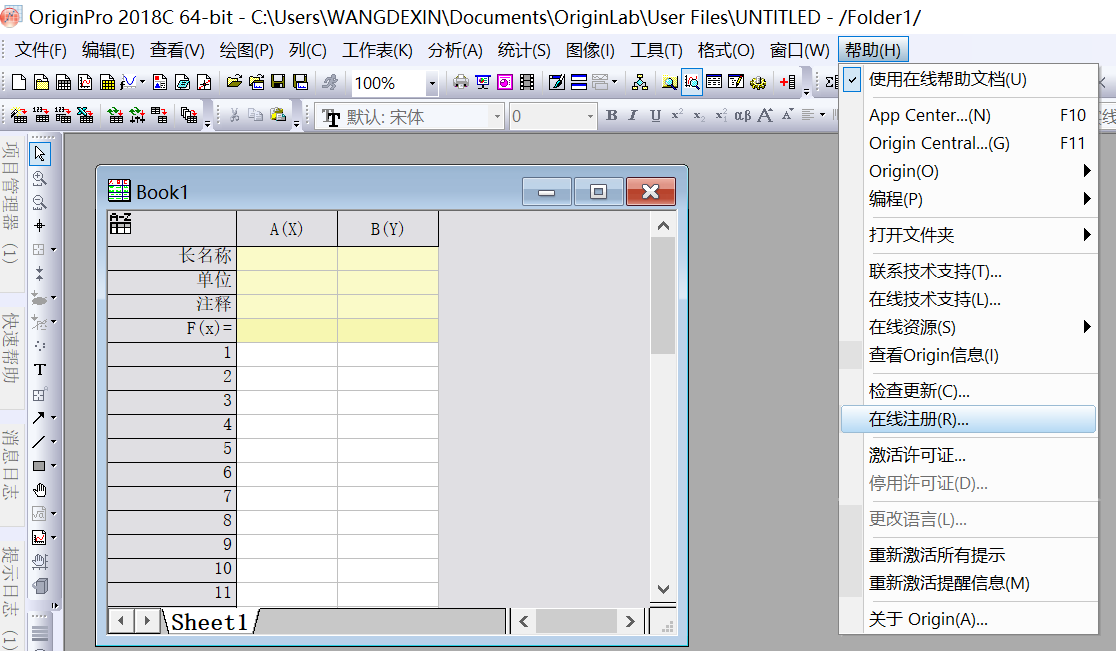Click Book1 vertical scrollbar down arrow

(x=663, y=589)
